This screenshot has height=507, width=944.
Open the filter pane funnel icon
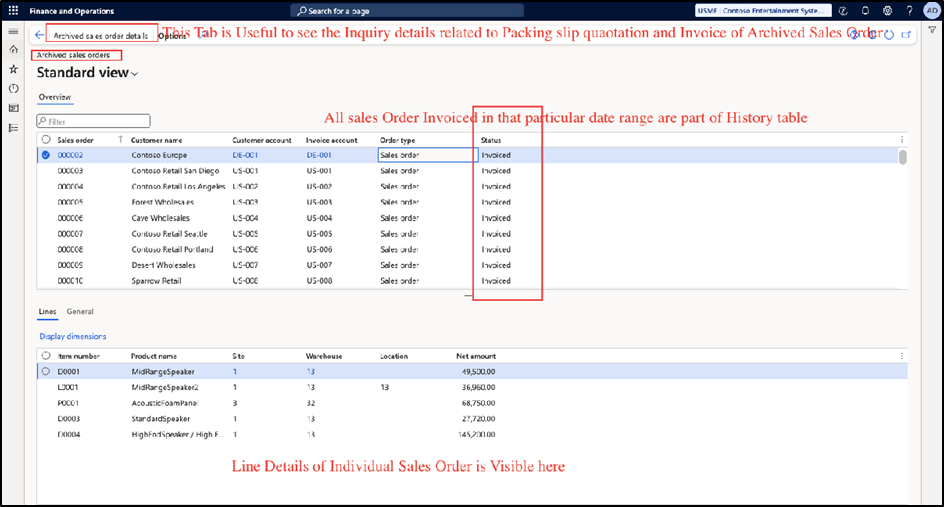click(x=932, y=31)
